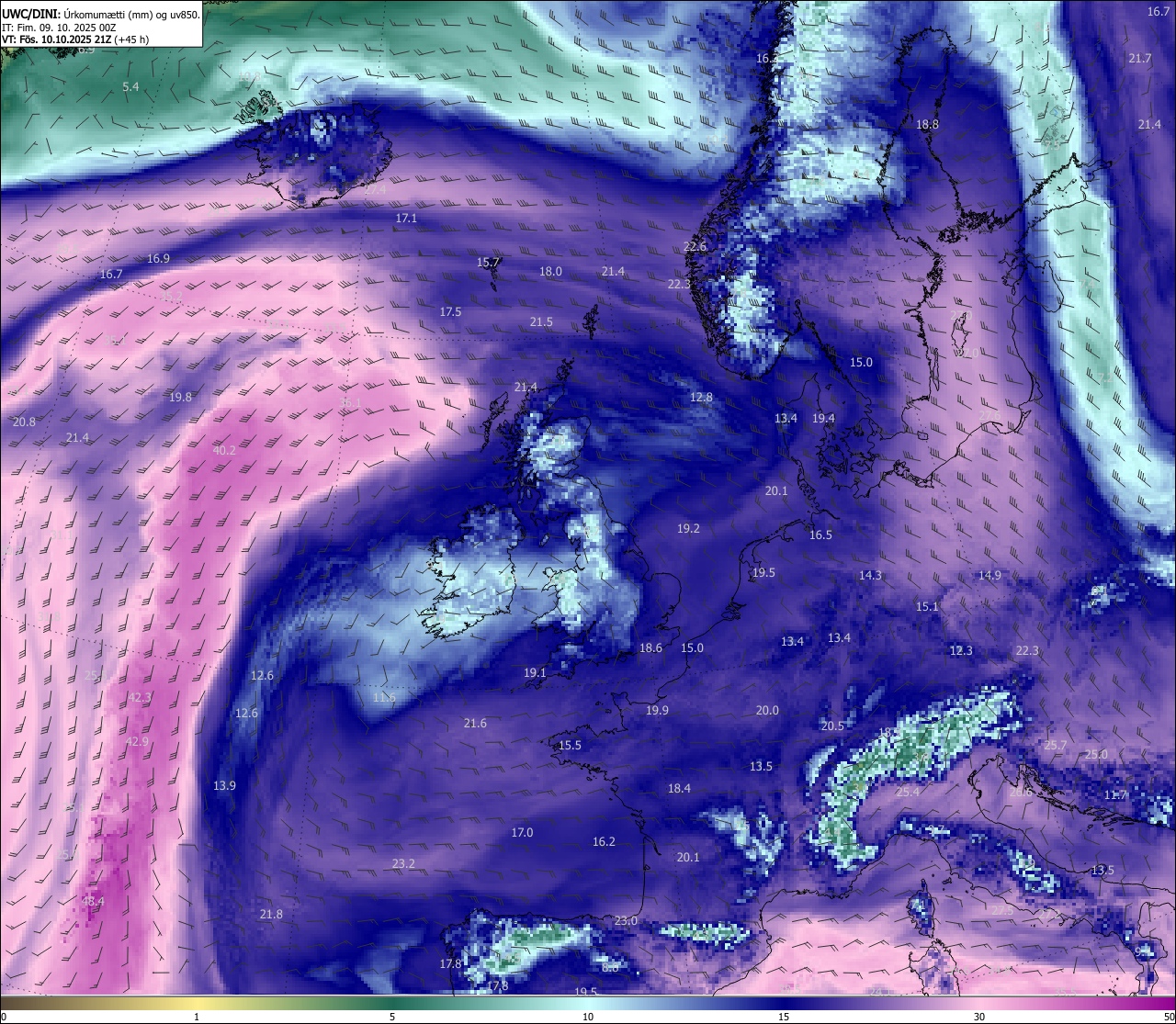The width and height of the screenshot is (1176, 1024).
Task: Click the 20.8 value at left edge
Action: (x=25, y=422)
